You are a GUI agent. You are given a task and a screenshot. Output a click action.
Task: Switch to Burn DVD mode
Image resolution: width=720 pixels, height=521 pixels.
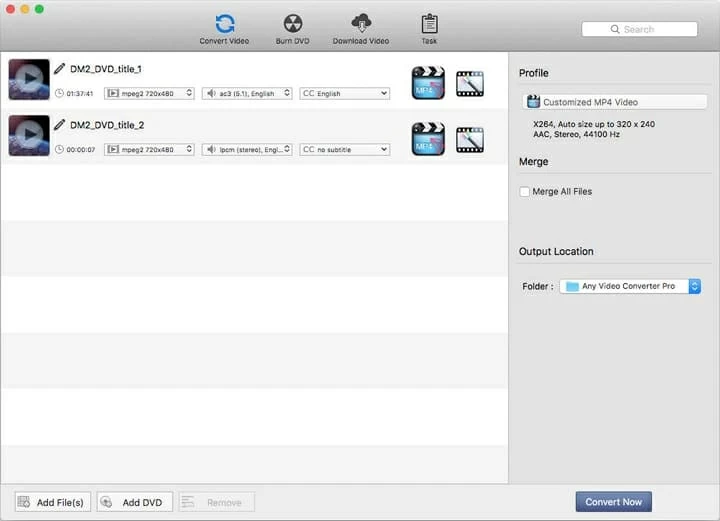tap(292, 28)
